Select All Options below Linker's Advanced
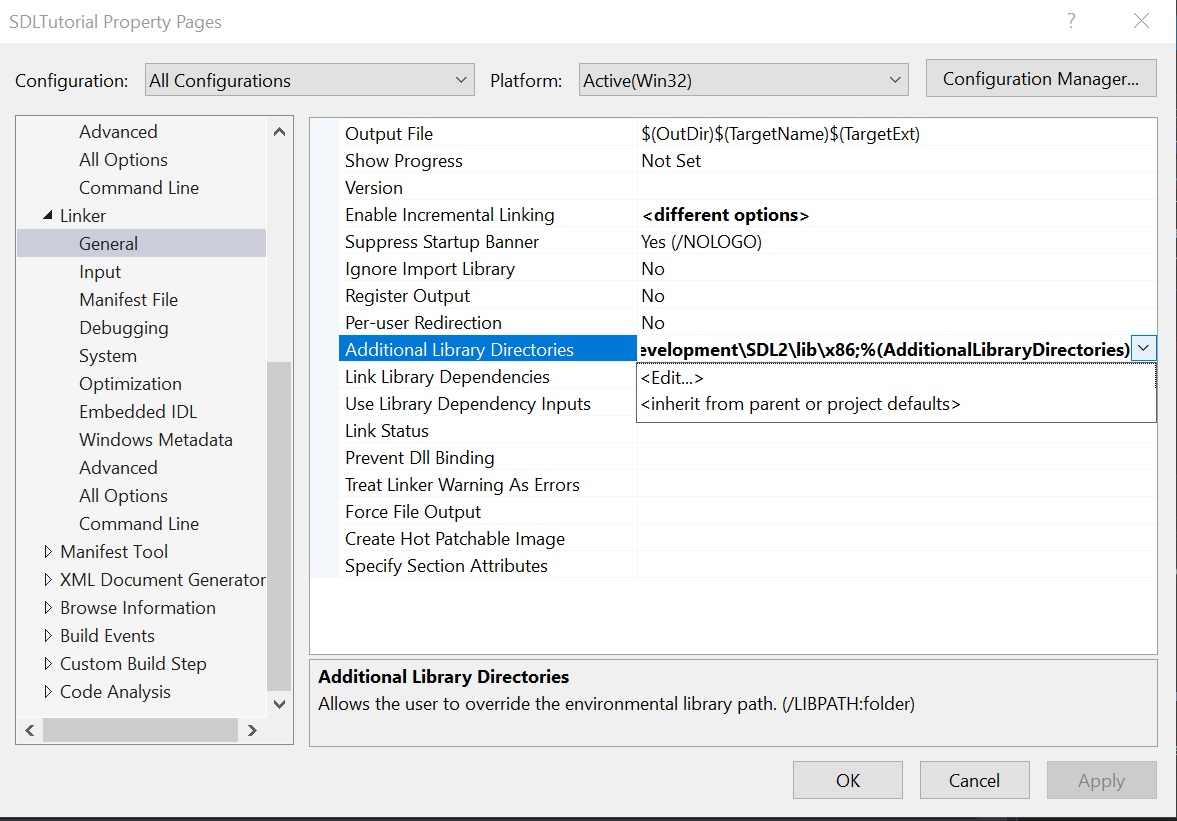 pyautogui.click(x=124, y=495)
